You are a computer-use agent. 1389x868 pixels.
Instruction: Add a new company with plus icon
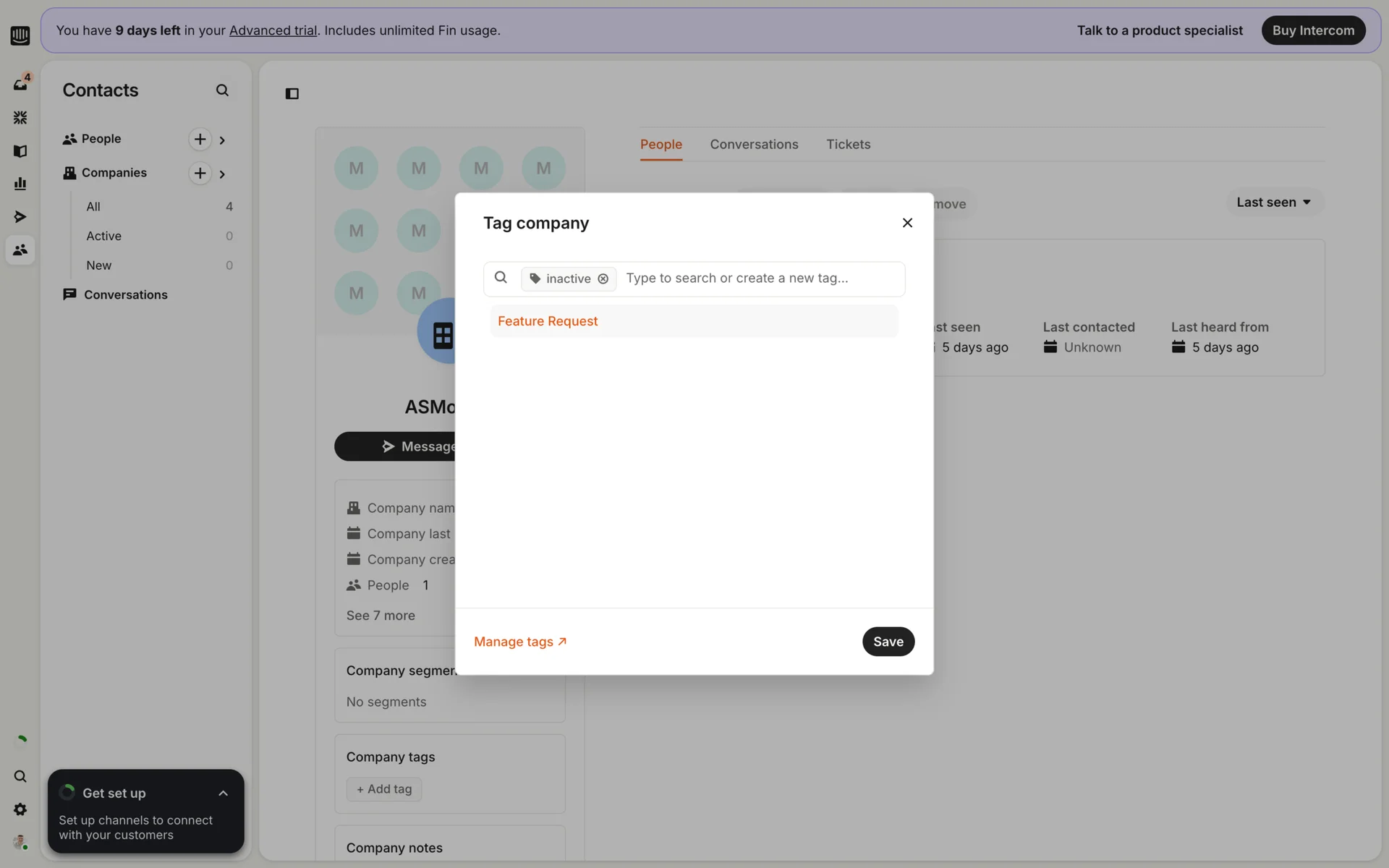200,173
